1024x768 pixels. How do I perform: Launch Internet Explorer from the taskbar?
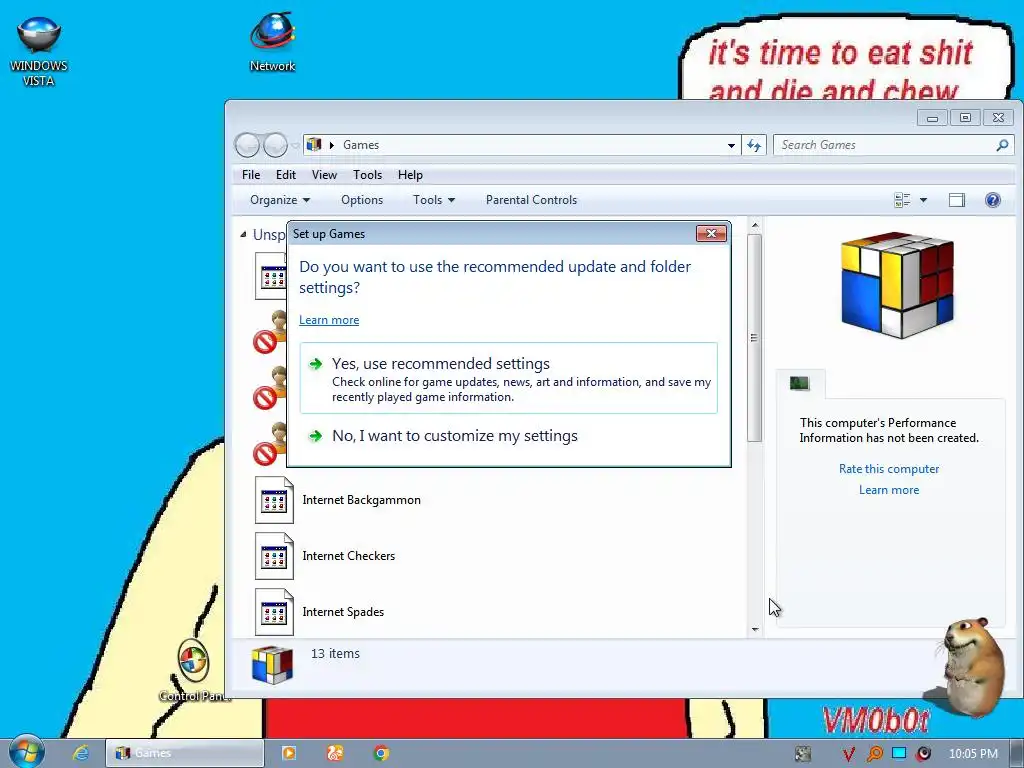pyautogui.click(x=81, y=753)
